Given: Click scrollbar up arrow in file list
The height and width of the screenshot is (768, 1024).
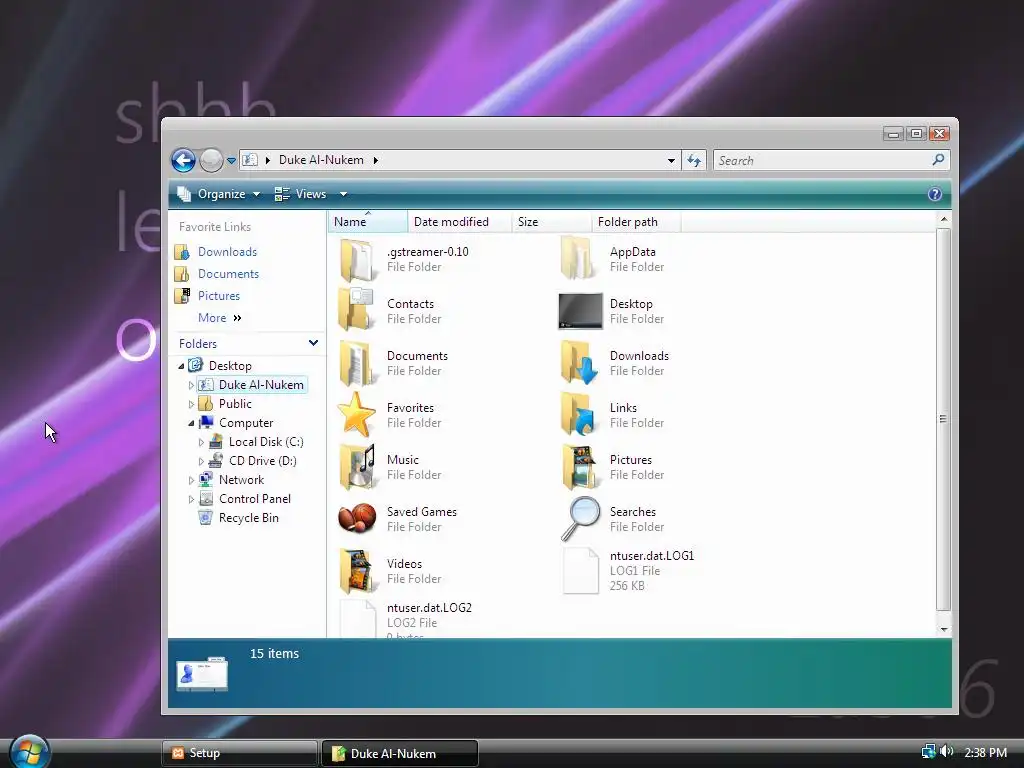Looking at the screenshot, I should point(943,220).
